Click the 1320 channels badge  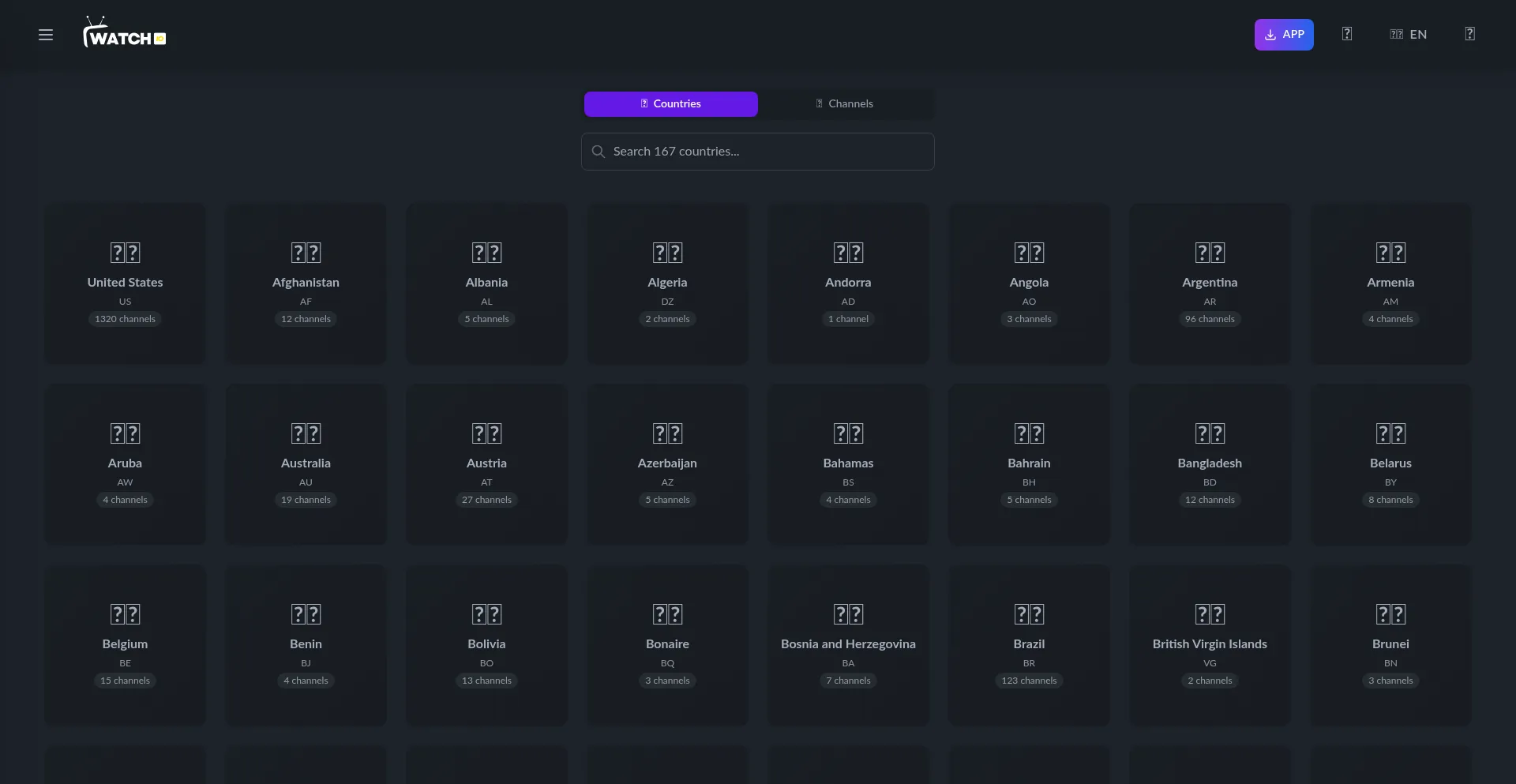(125, 319)
